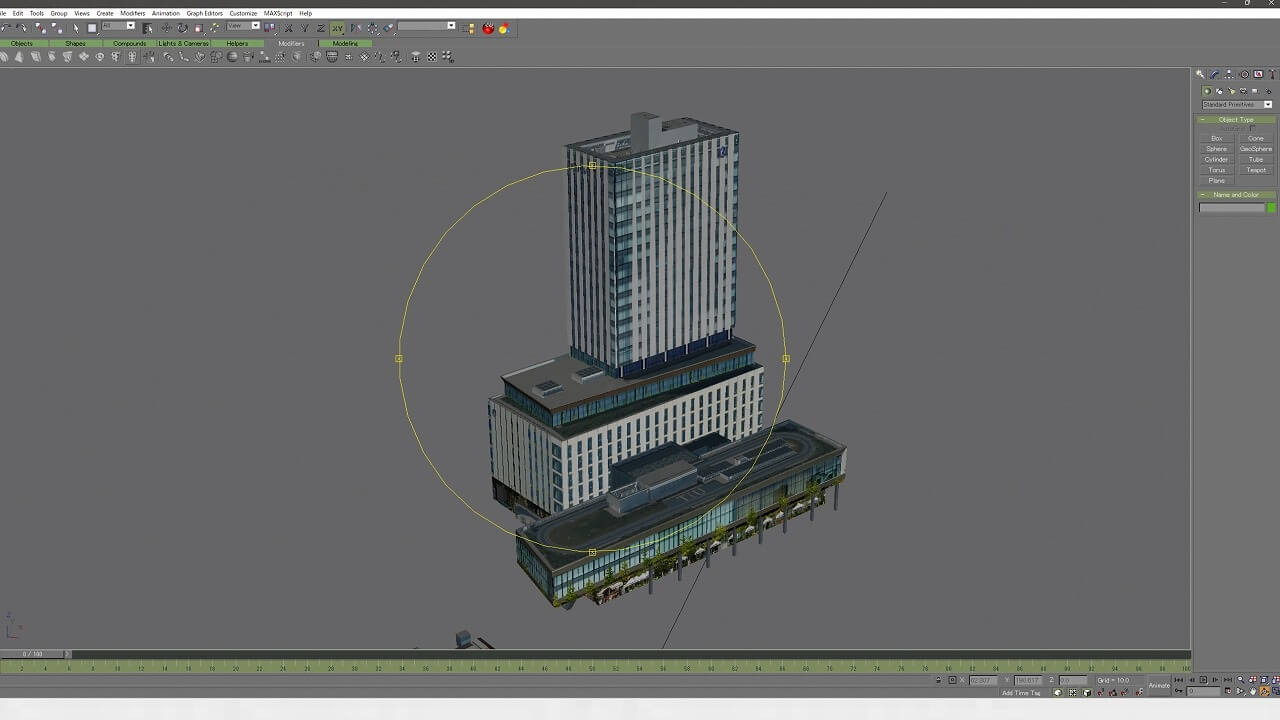The height and width of the screenshot is (720, 1280).
Task: Select the Move transform tool
Action: (166, 28)
